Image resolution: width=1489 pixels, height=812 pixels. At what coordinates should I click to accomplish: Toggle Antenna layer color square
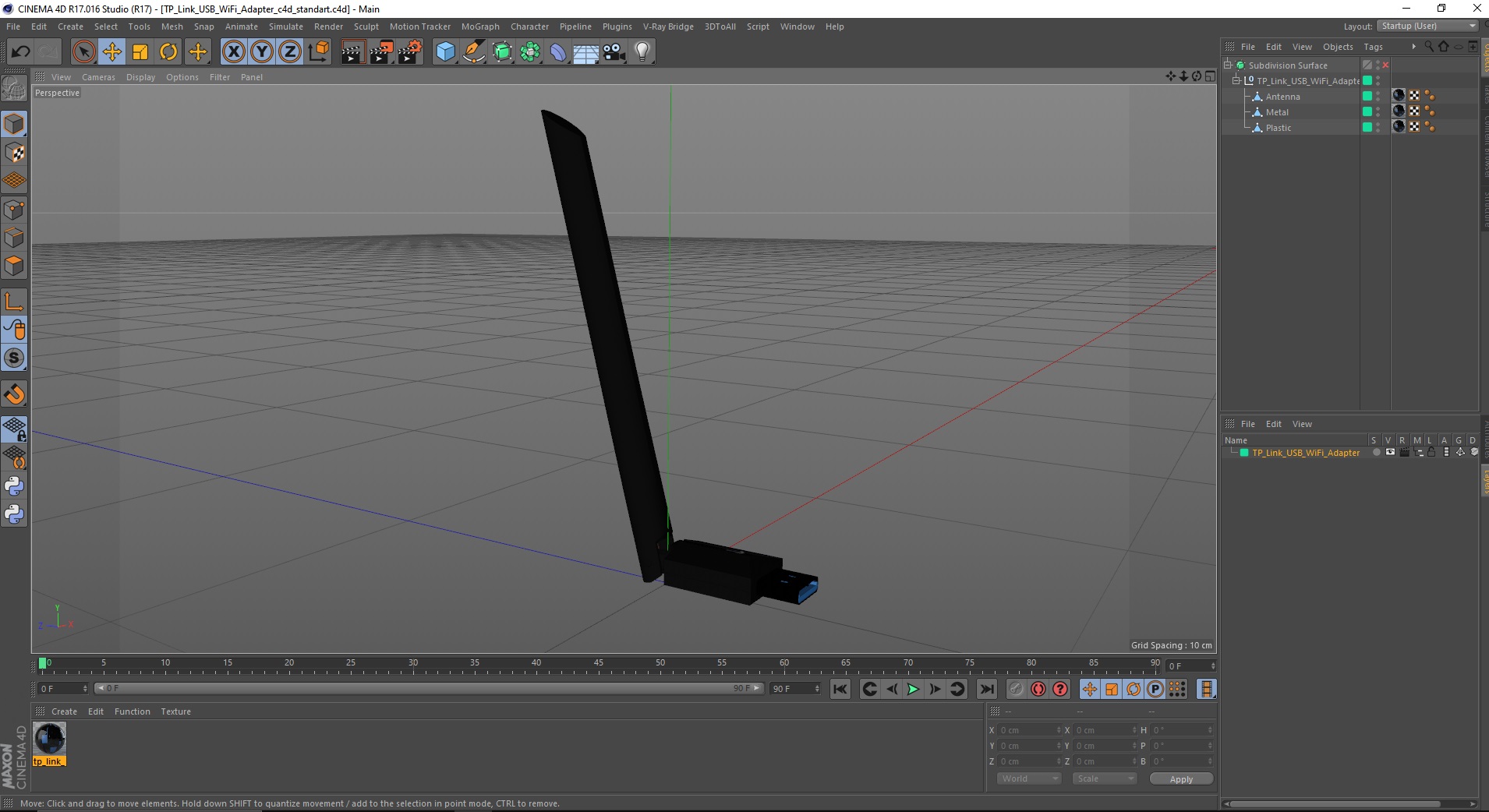[x=1367, y=96]
